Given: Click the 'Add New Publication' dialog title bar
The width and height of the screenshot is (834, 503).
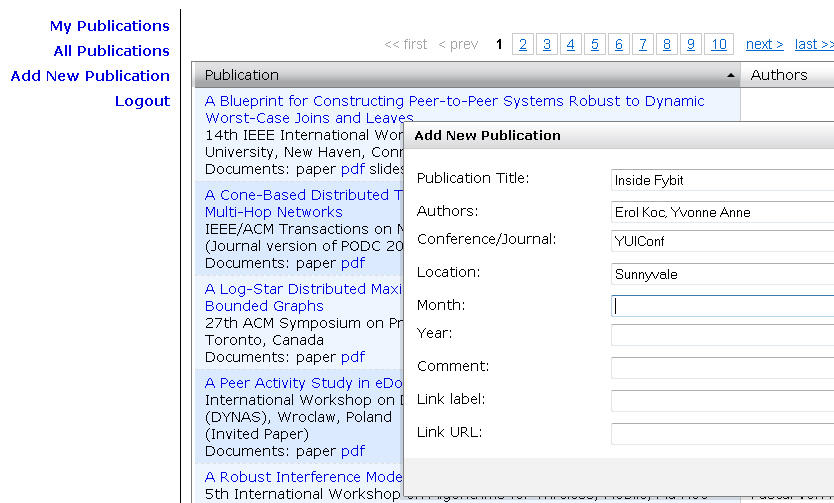Looking at the screenshot, I should click(619, 136).
